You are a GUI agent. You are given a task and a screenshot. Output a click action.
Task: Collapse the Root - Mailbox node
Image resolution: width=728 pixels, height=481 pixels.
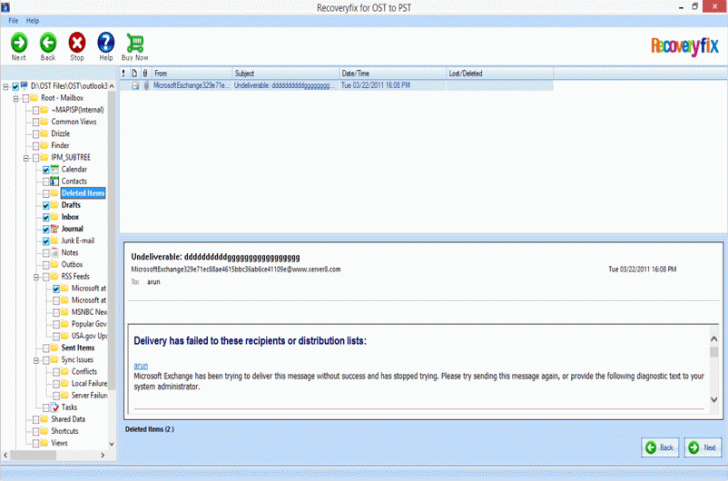click(x=16, y=98)
